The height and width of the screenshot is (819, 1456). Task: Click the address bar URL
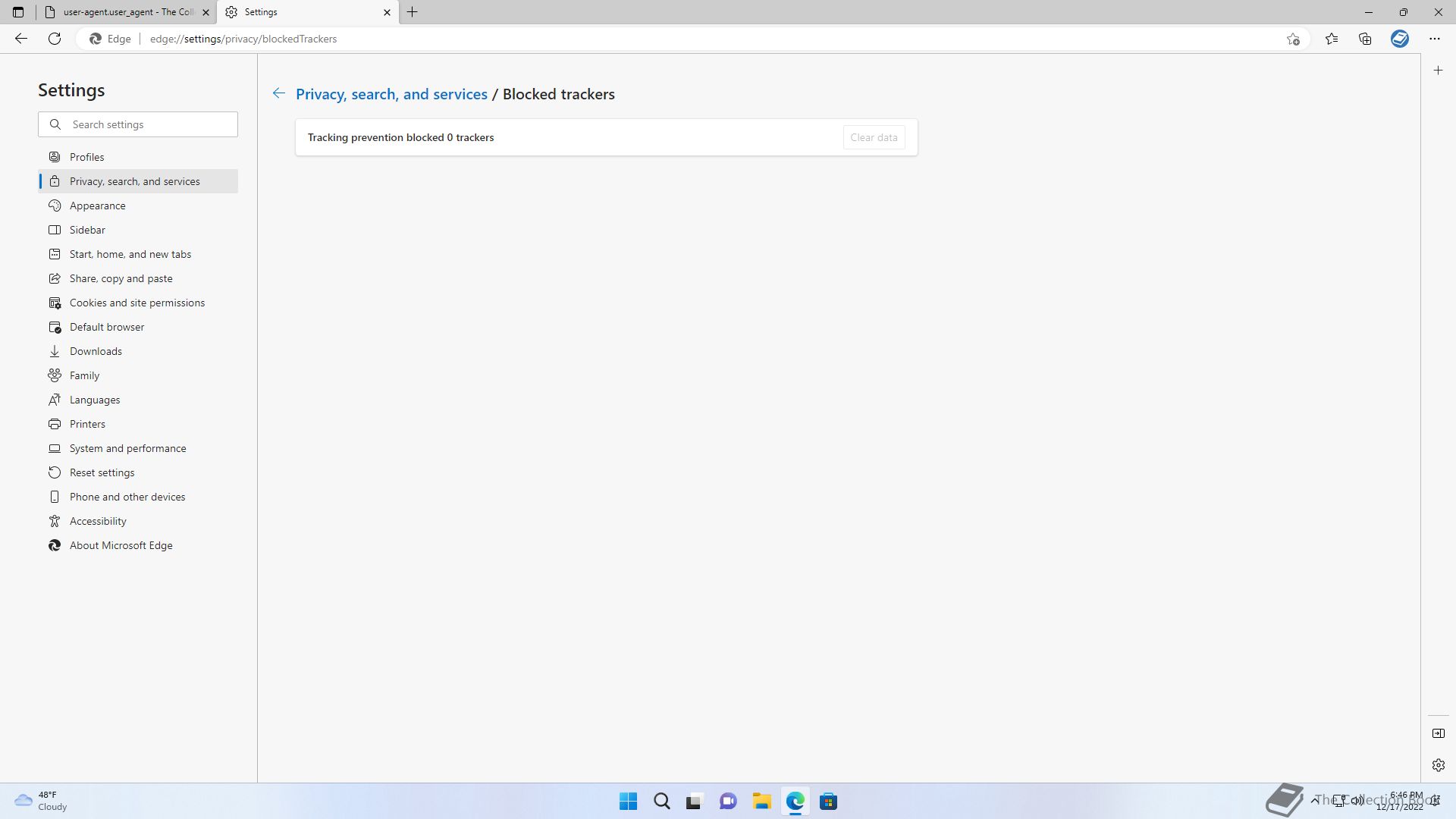tap(243, 39)
